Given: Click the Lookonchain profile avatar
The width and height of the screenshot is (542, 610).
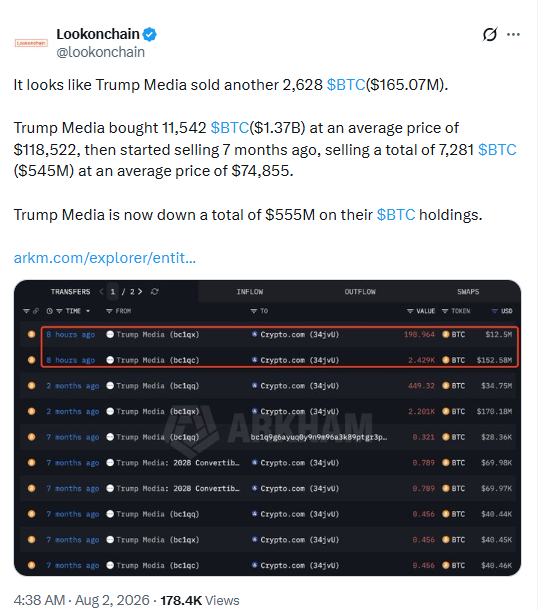Looking at the screenshot, I should 31,43.
